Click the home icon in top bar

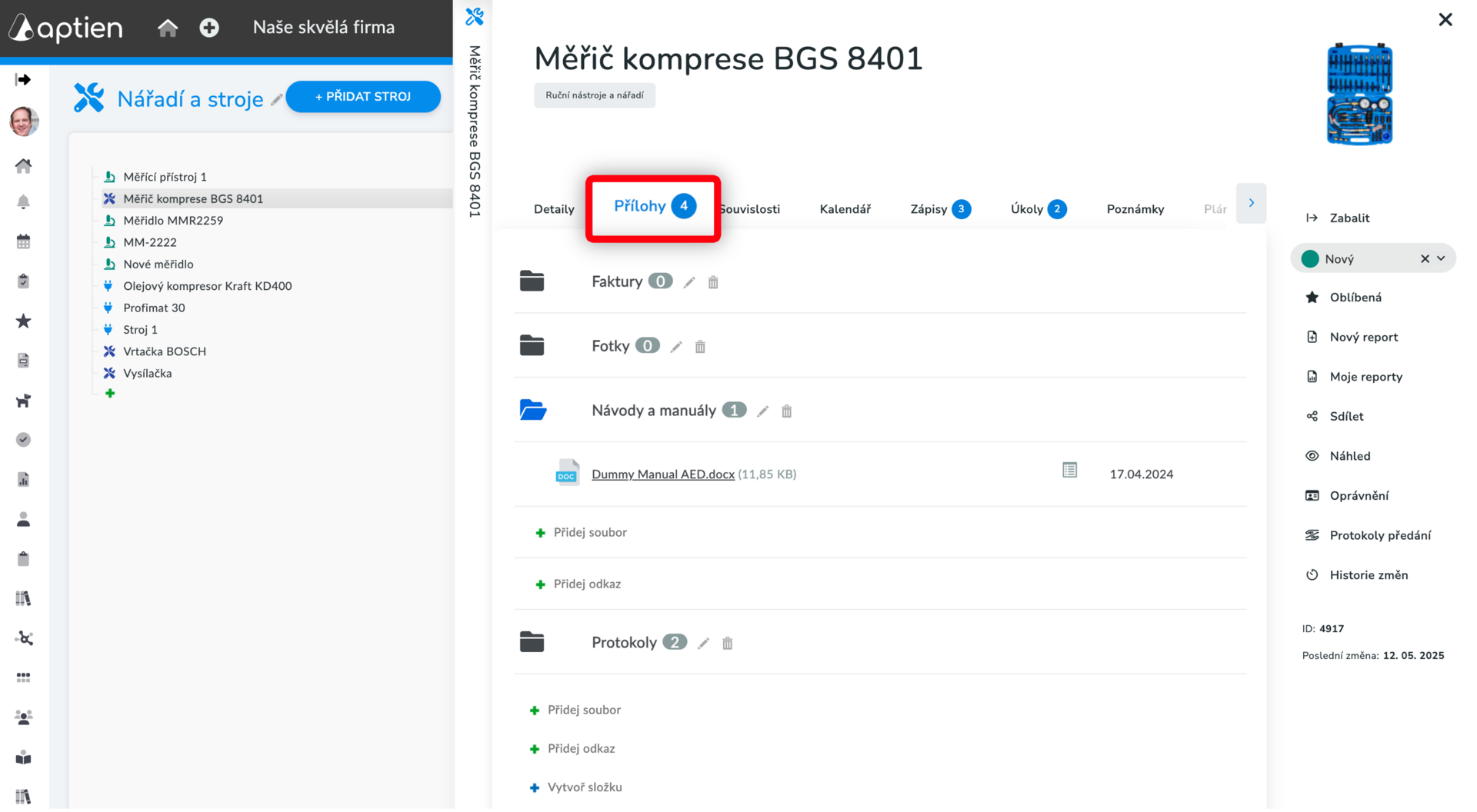[x=168, y=28]
